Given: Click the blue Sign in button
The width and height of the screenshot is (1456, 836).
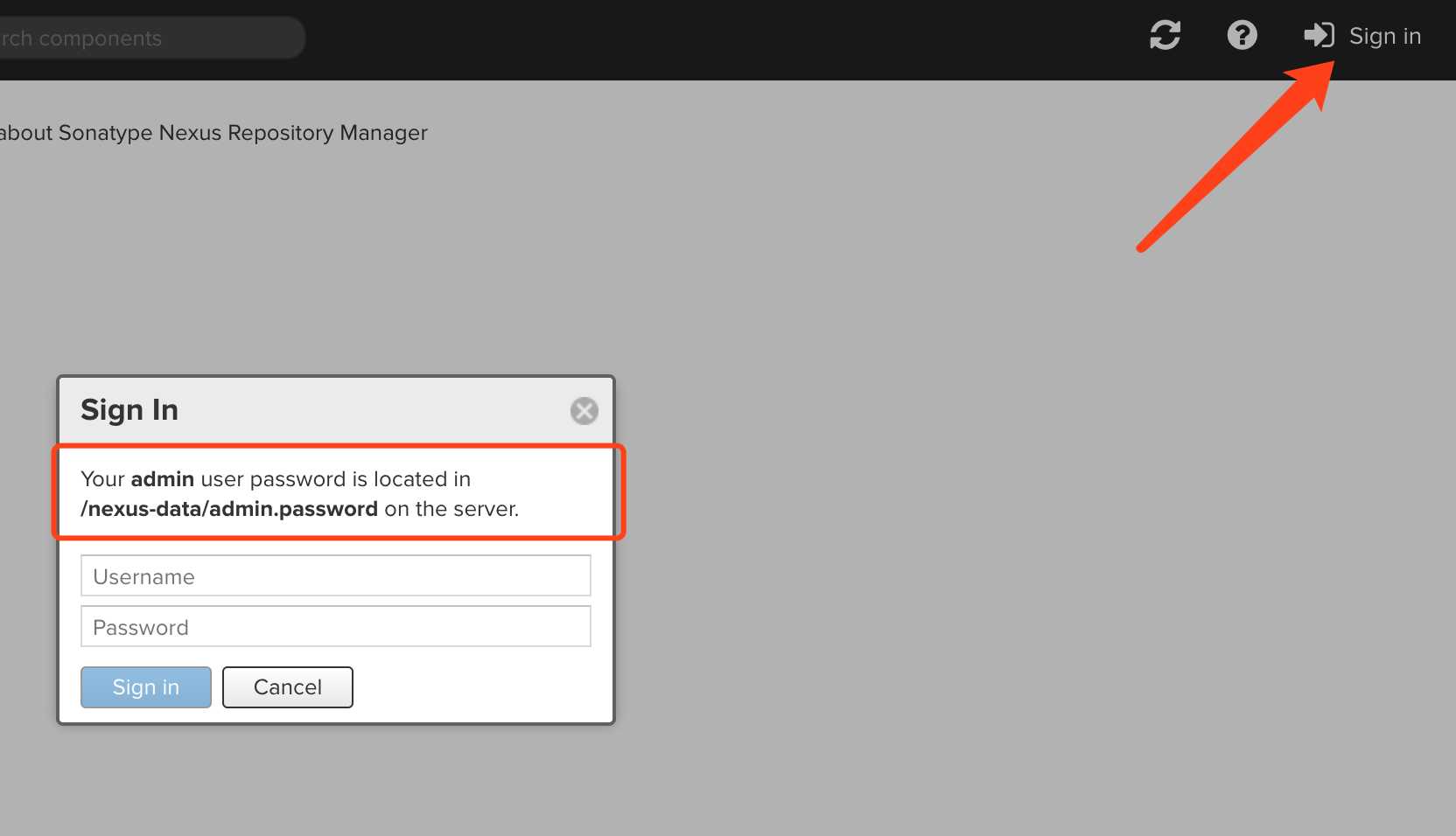Looking at the screenshot, I should [146, 687].
